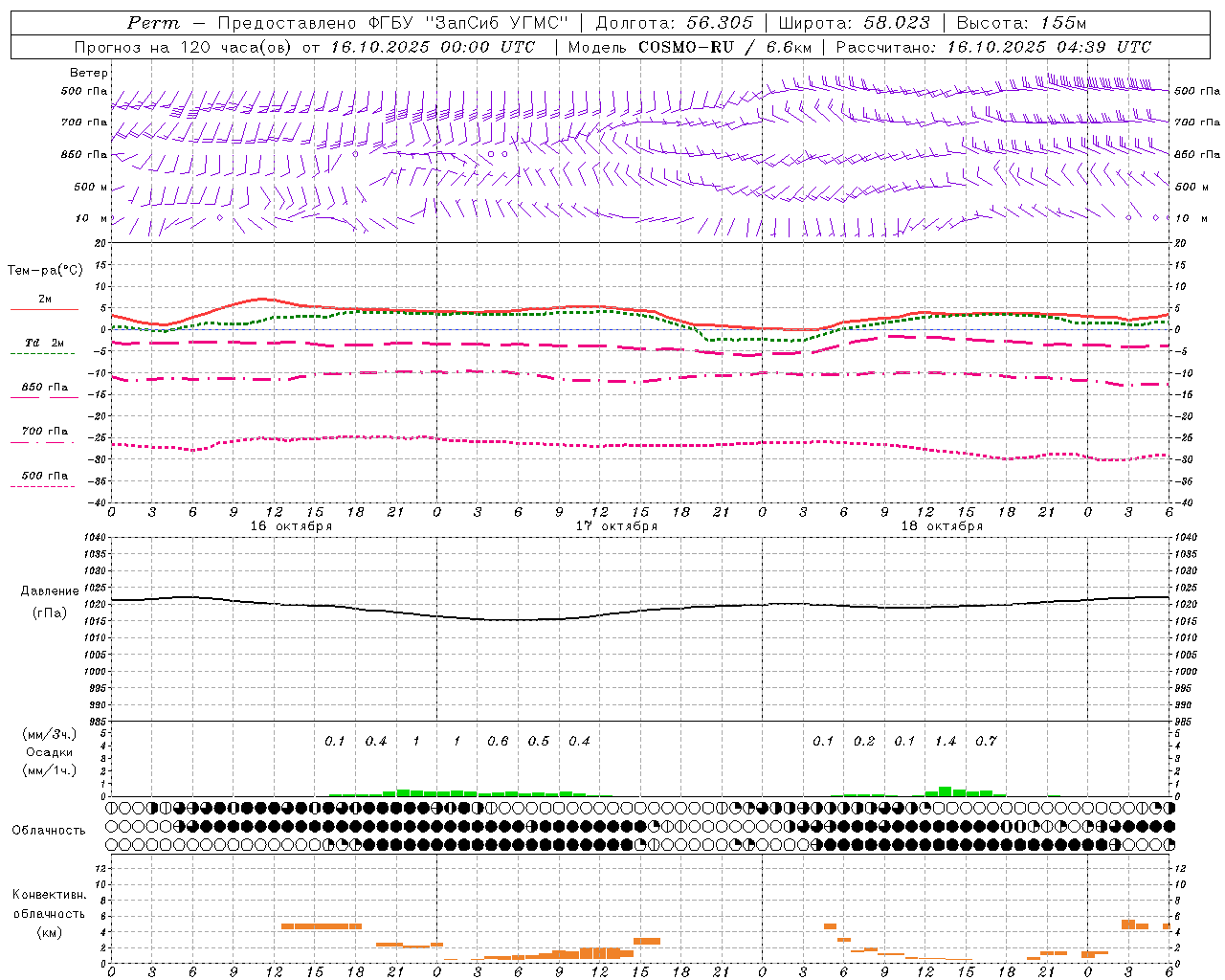Click the "16 октября" date label
The width and height of the screenshot is (1225, 980).
291,526
